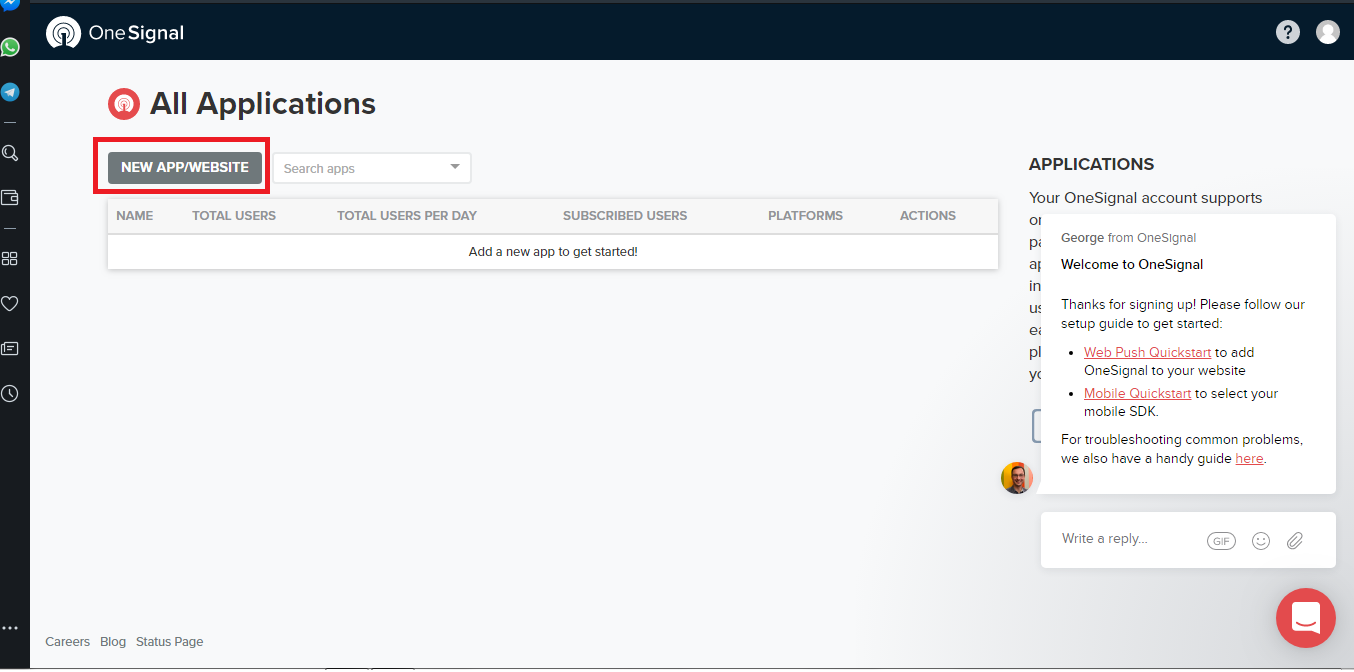Viewport: 1354px width, 672px height.
Task: Open the troubleshooting guide 'here' link
Action: coord(1250,458)
